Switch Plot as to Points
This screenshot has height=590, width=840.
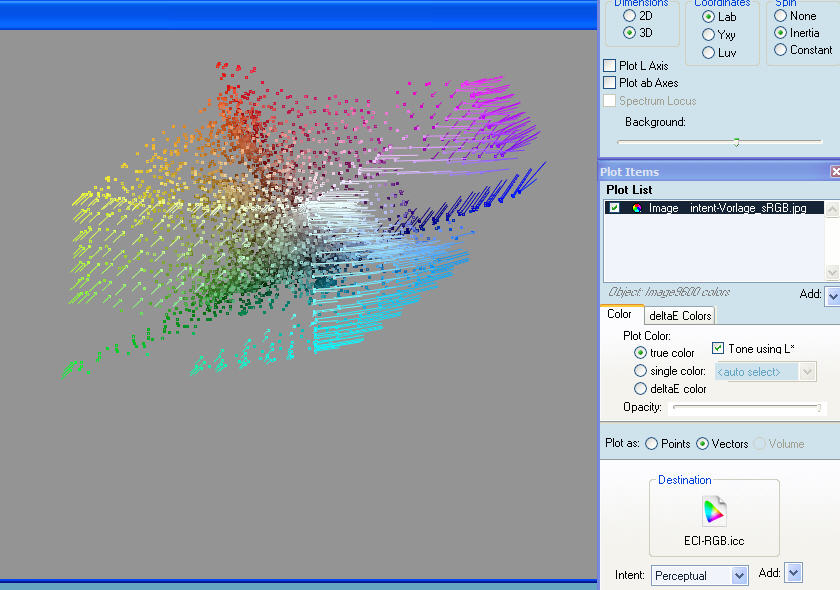(x=652, y=443)
